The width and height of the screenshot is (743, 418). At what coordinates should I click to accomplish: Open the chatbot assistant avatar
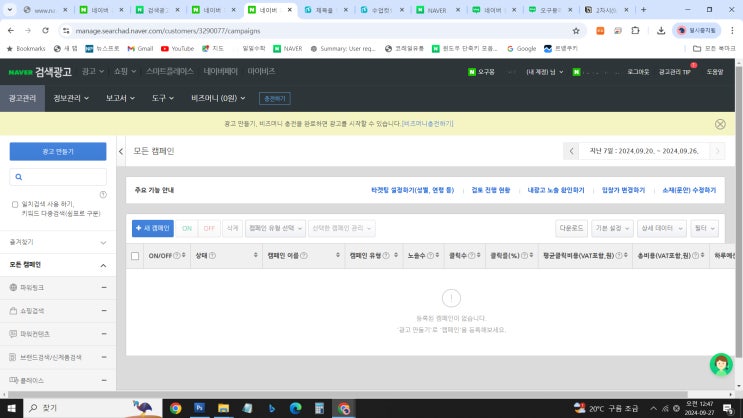tap(721, 364)
